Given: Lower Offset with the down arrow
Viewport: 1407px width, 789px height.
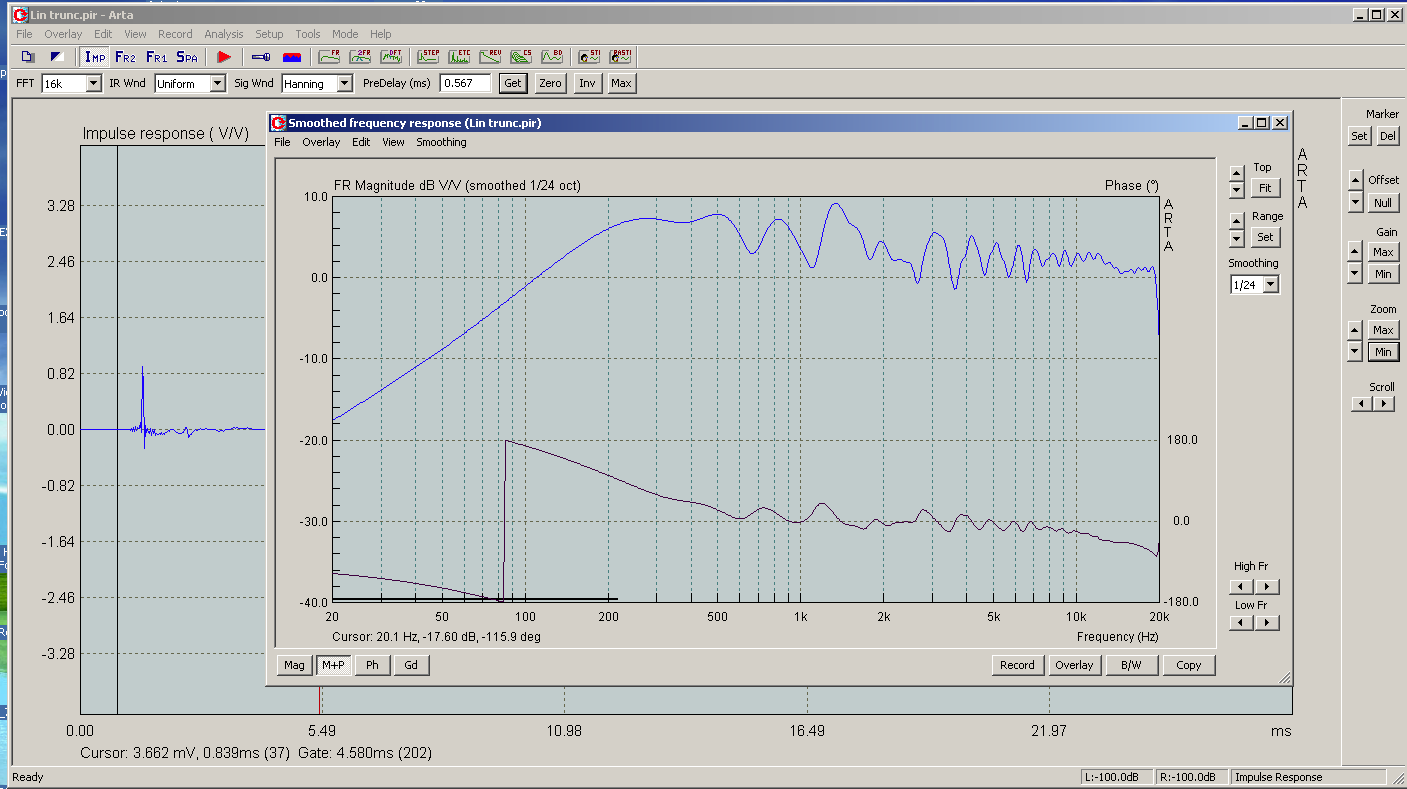Looking at the screenshot, I should pyautogui.click(x=1355, y=202).
